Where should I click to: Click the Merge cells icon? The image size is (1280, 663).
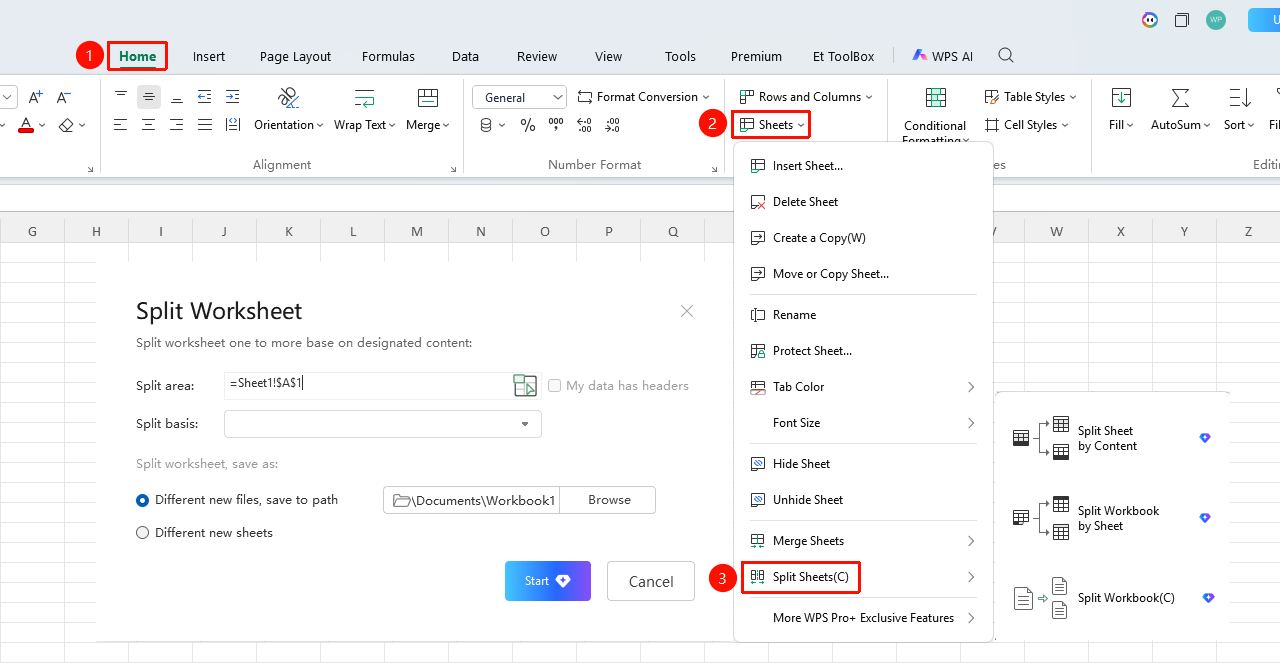[428, 97]
